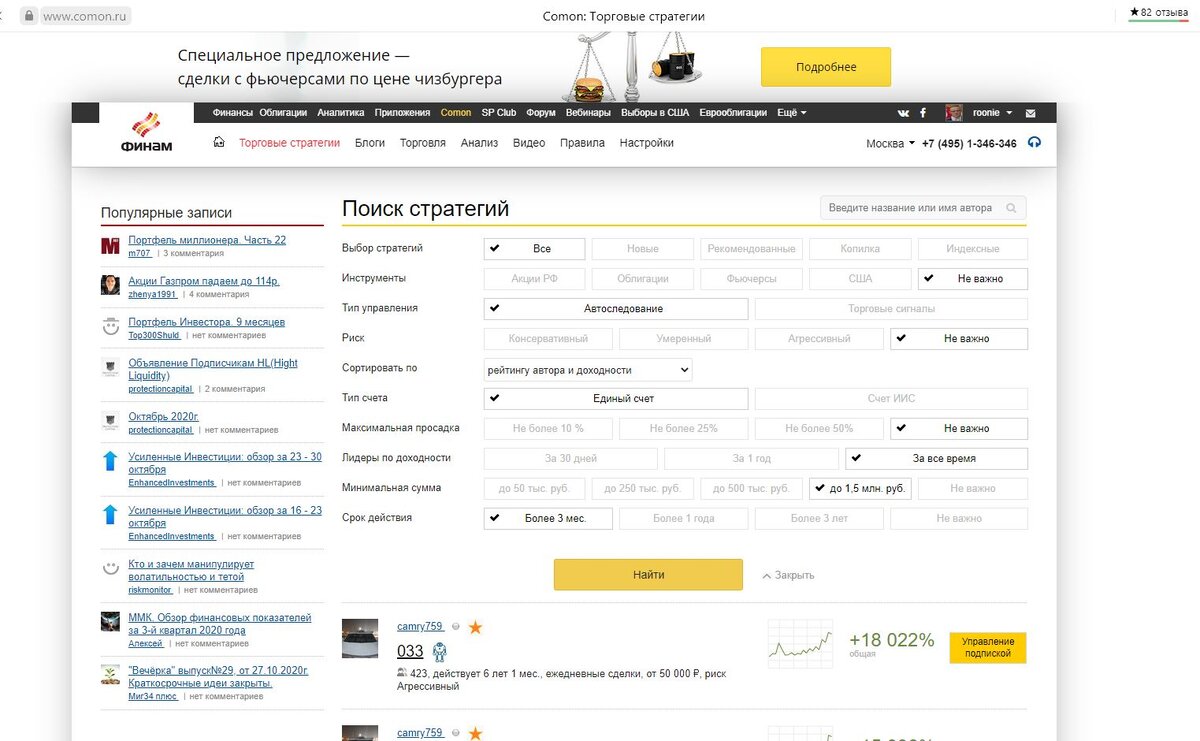Select the Все strategies option

tap(534, 249)
